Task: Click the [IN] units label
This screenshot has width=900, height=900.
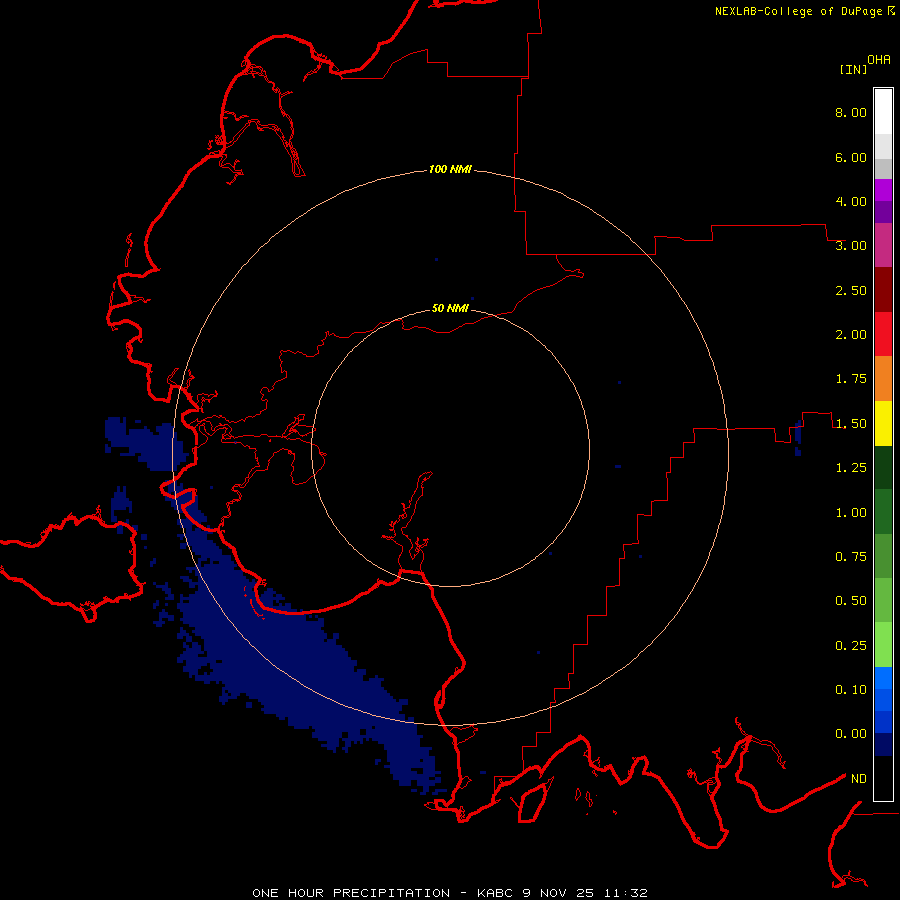Action: coord(853,69)
